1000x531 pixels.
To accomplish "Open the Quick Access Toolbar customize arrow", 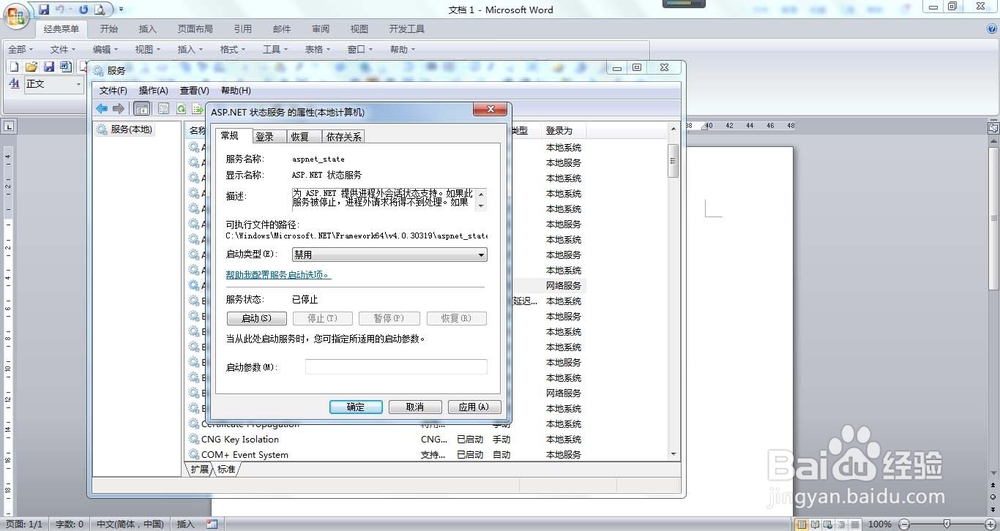I will (121, 10).
